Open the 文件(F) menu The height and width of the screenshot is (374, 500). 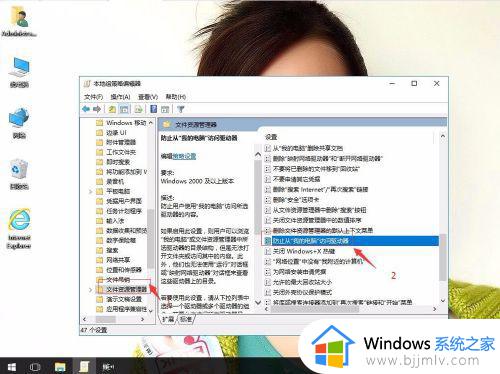pos(93,97)
